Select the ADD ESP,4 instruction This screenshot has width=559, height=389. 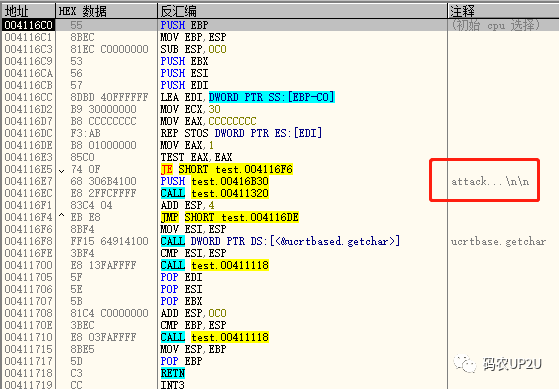coord(187,205)
